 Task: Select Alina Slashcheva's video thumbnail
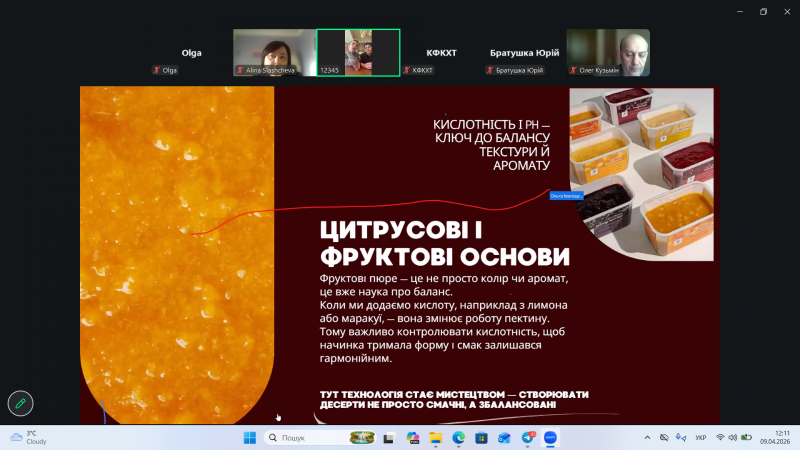click(274, 52)
